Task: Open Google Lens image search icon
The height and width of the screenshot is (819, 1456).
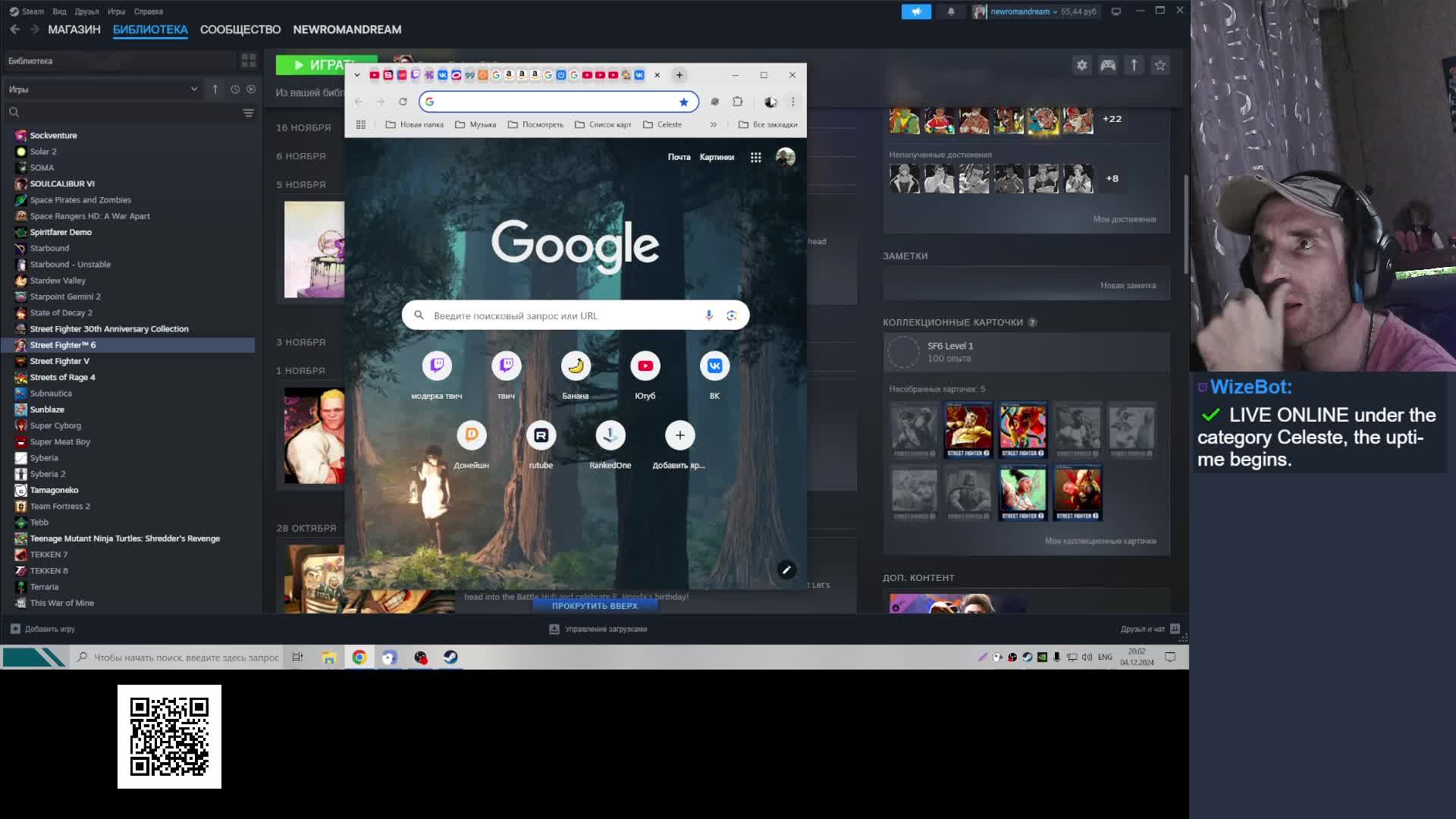Action: (731, 315)
